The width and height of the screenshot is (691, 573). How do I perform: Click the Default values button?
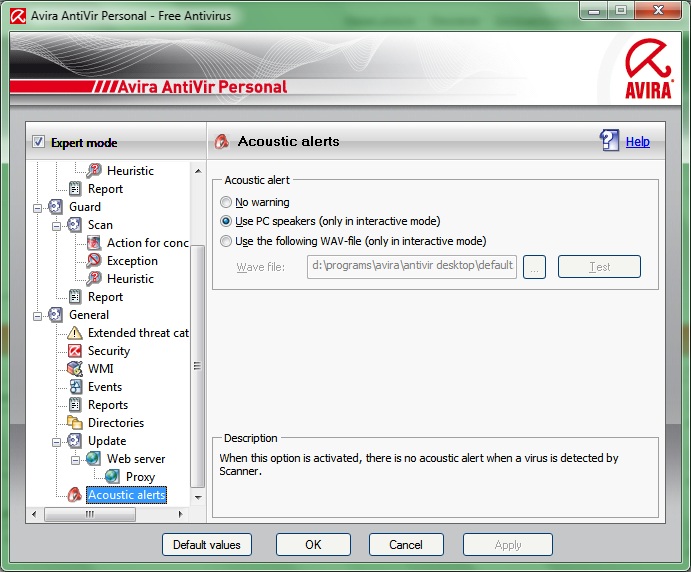coord(207,545)
